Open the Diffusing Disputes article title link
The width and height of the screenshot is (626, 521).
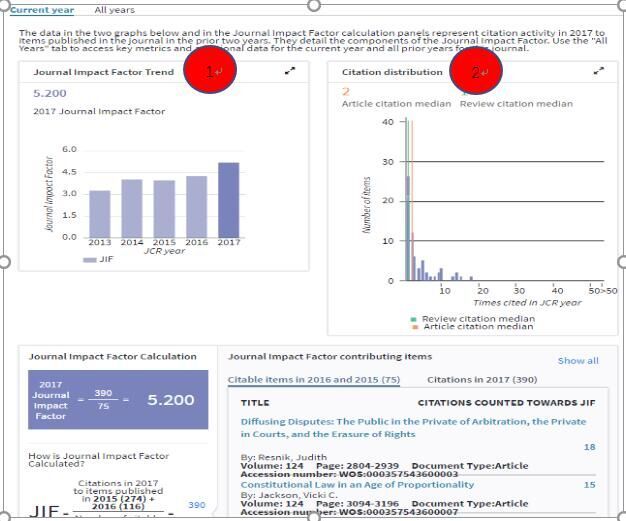pyautogui.click(x=413, y=428)
